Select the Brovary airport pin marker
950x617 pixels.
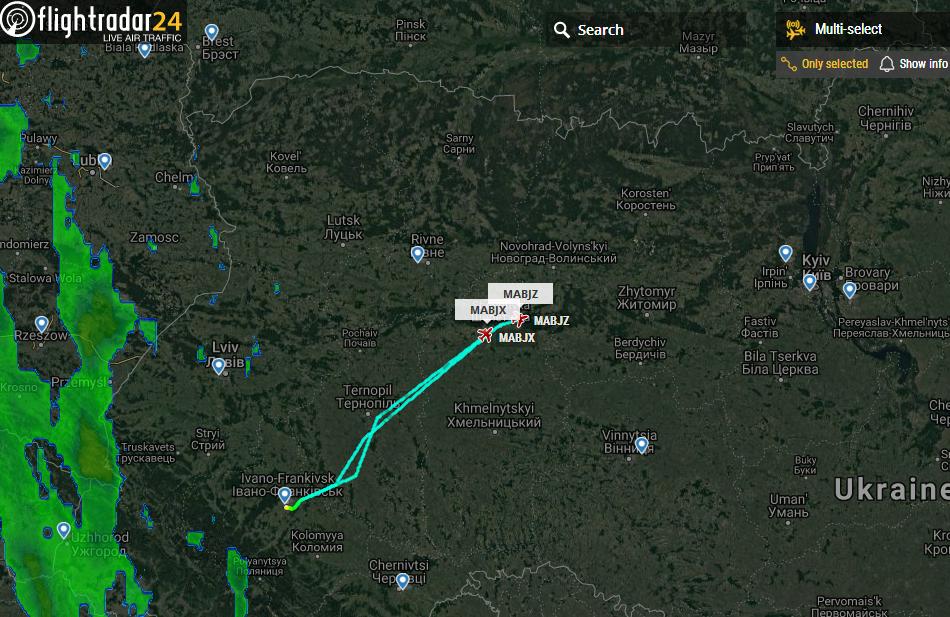(x=849, y=290)
